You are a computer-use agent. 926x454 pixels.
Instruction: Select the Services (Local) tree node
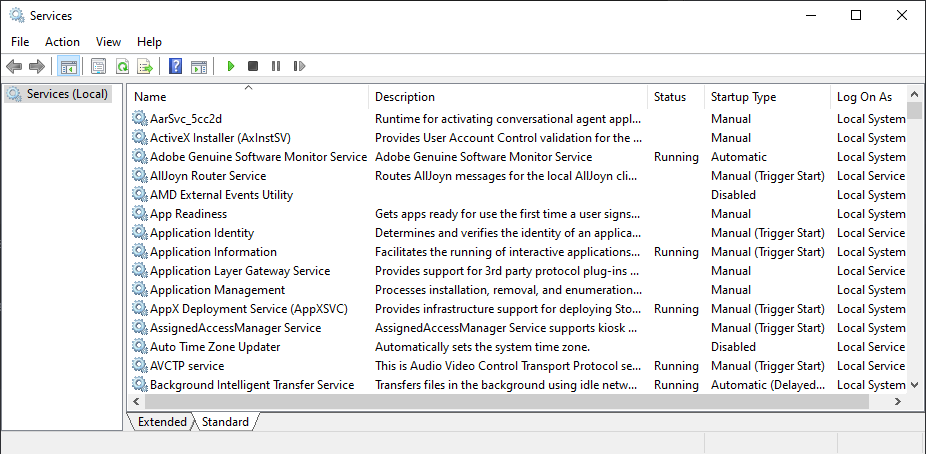click(58, 94)
